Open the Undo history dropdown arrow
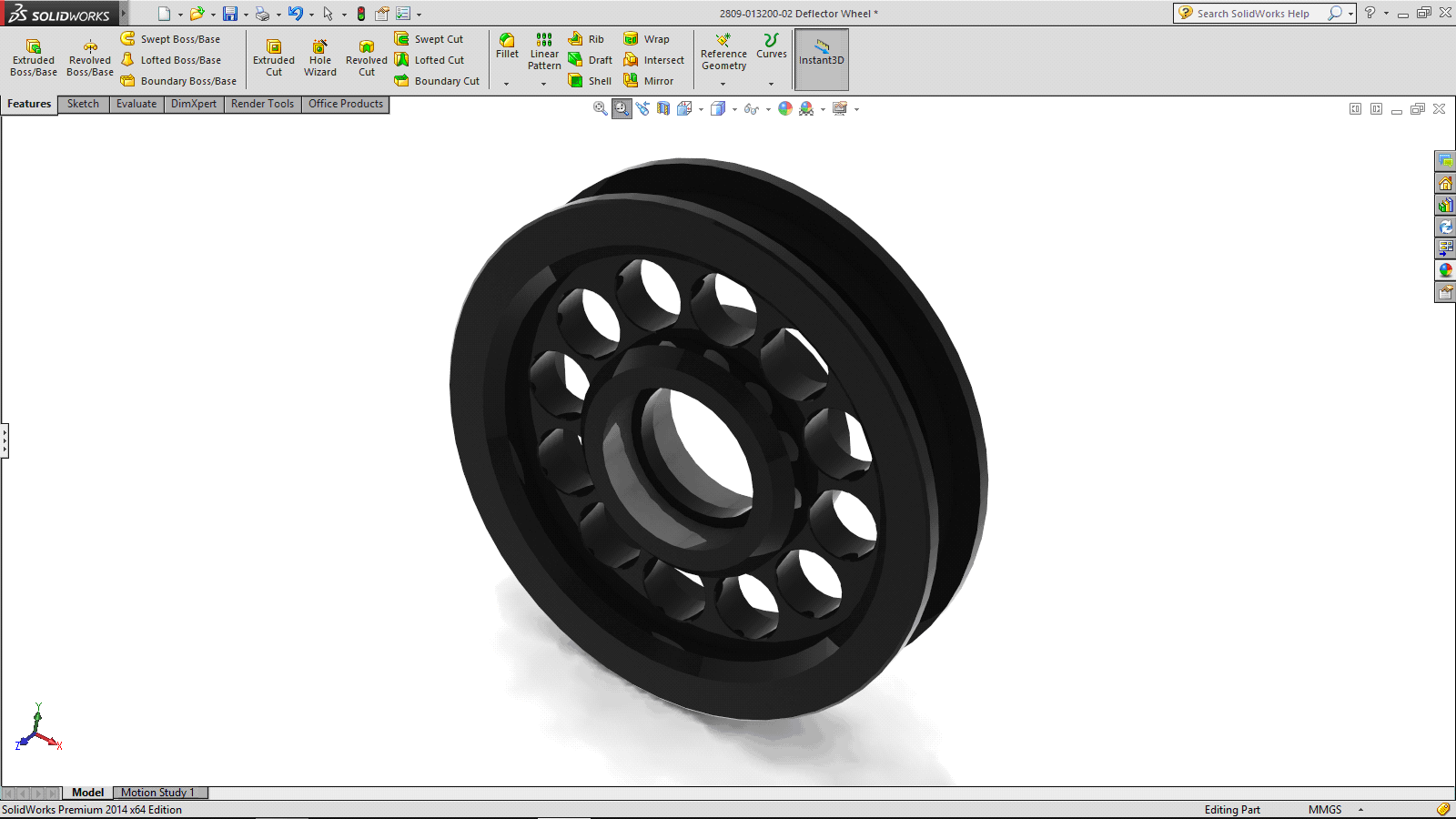This screenshot has height=819, width=1456. (311, 15)
